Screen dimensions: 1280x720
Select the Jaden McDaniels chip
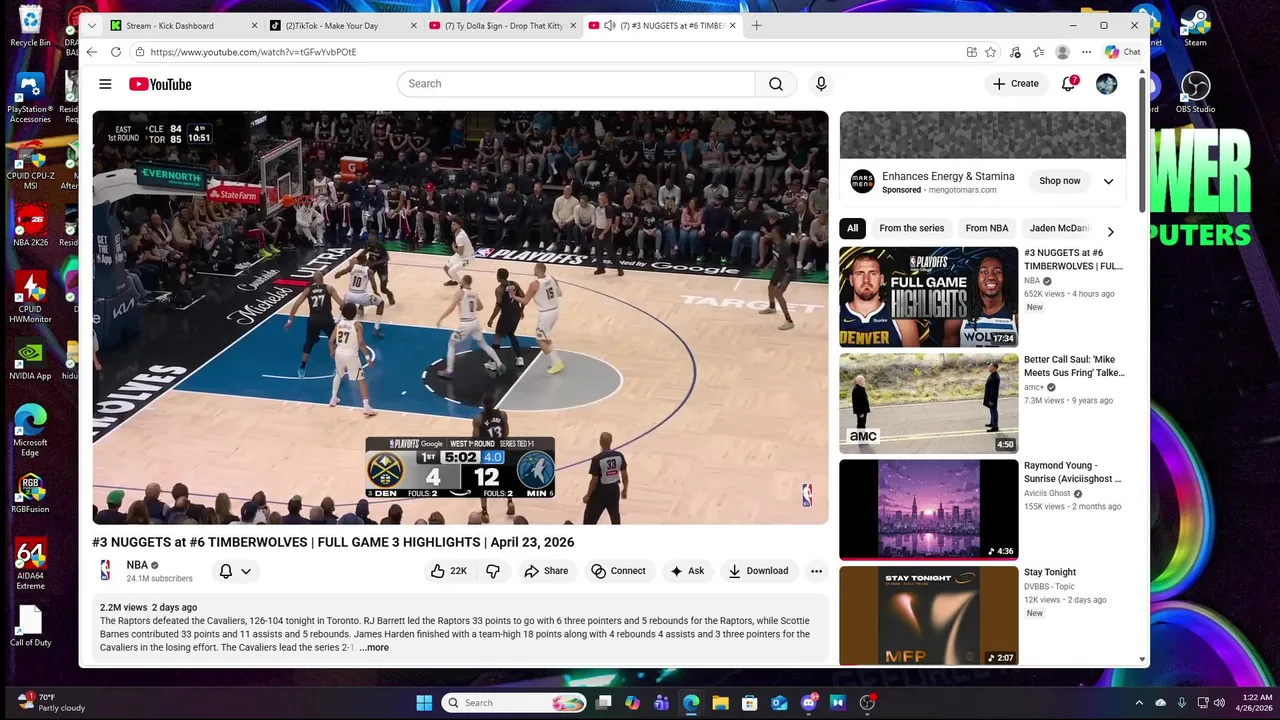pyautogui.click(x=1059, y=228)
